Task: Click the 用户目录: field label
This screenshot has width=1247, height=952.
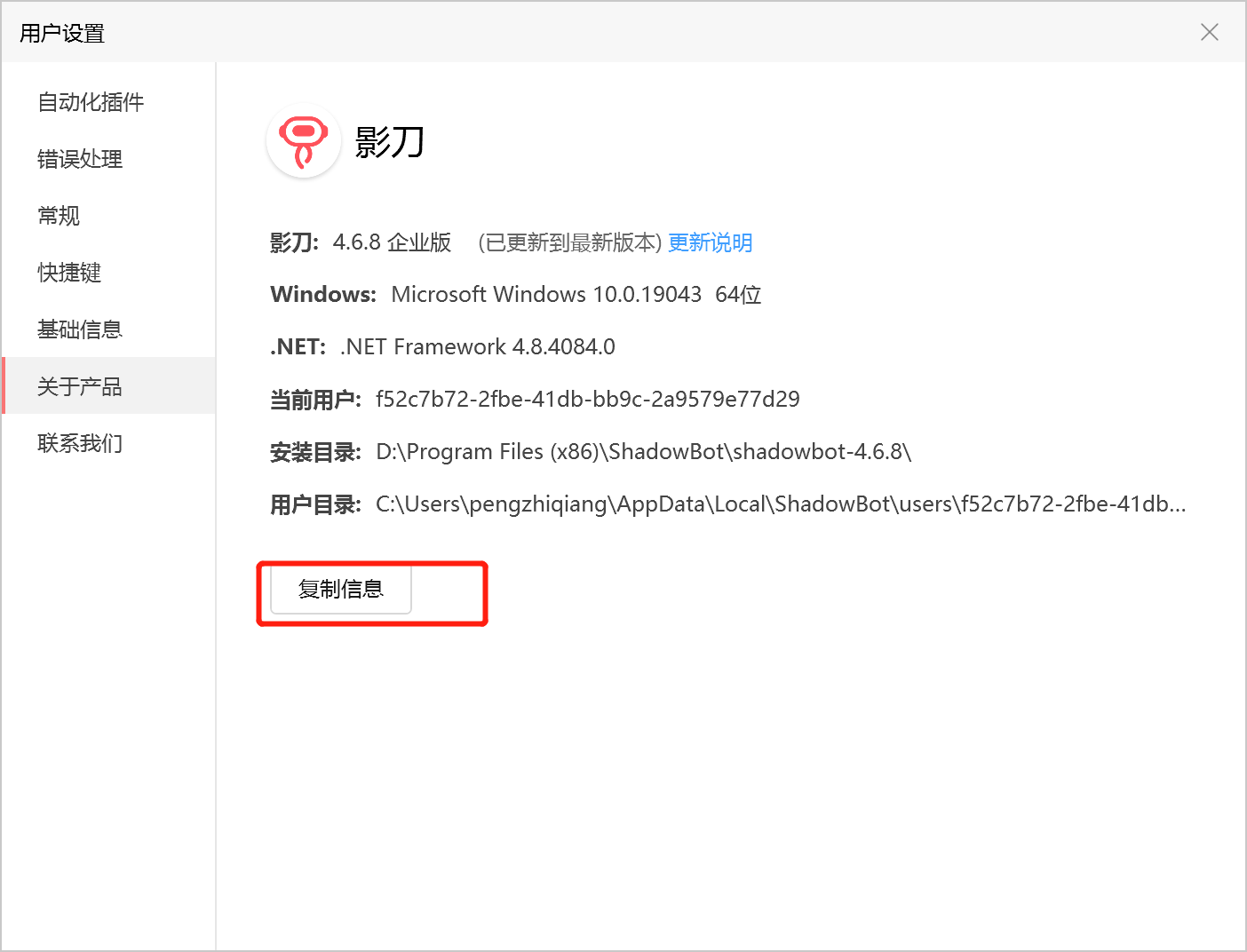Action: 315,504
